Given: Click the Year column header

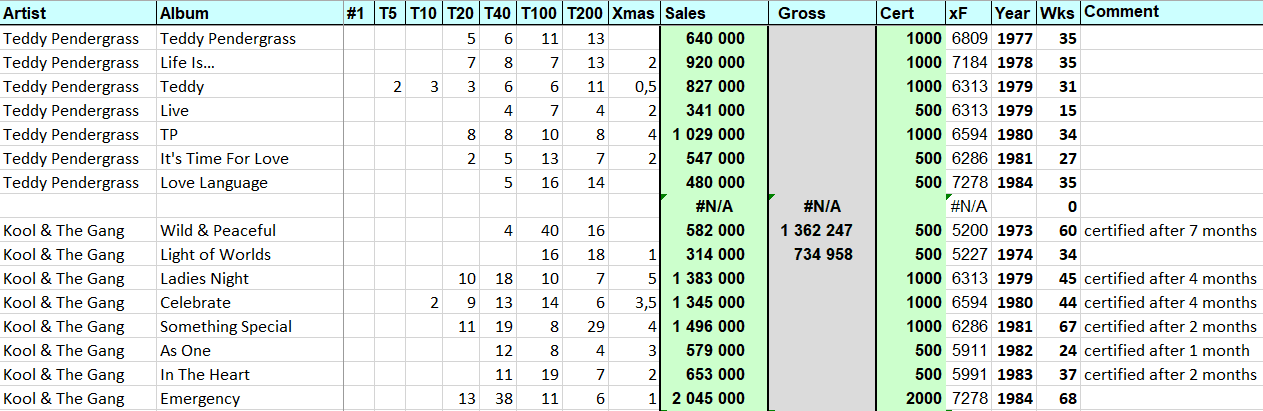Looking at the screenshot, I should click(1014, 13).
